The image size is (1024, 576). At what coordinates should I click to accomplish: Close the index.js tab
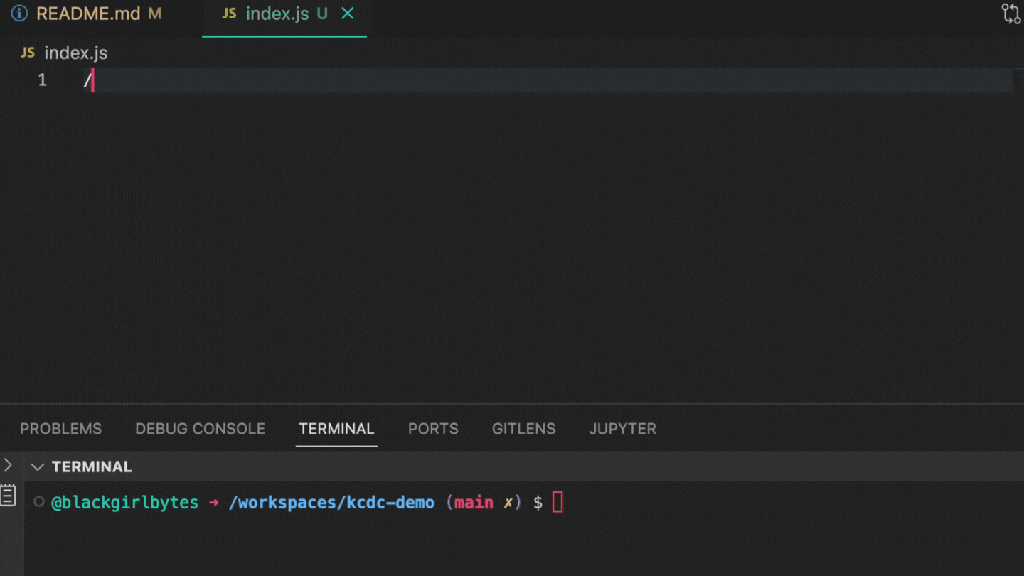point(347,13)
